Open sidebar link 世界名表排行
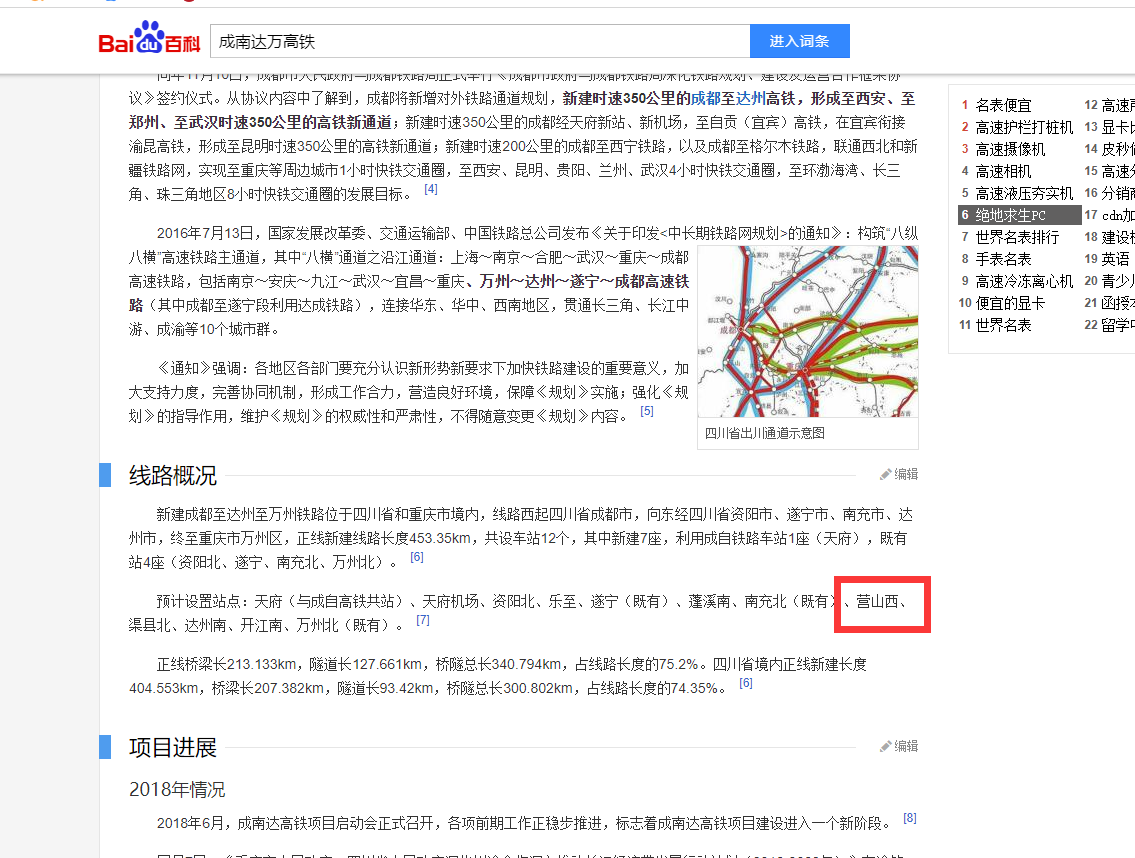This screenshot has width=1135, height=858. 1017,237
